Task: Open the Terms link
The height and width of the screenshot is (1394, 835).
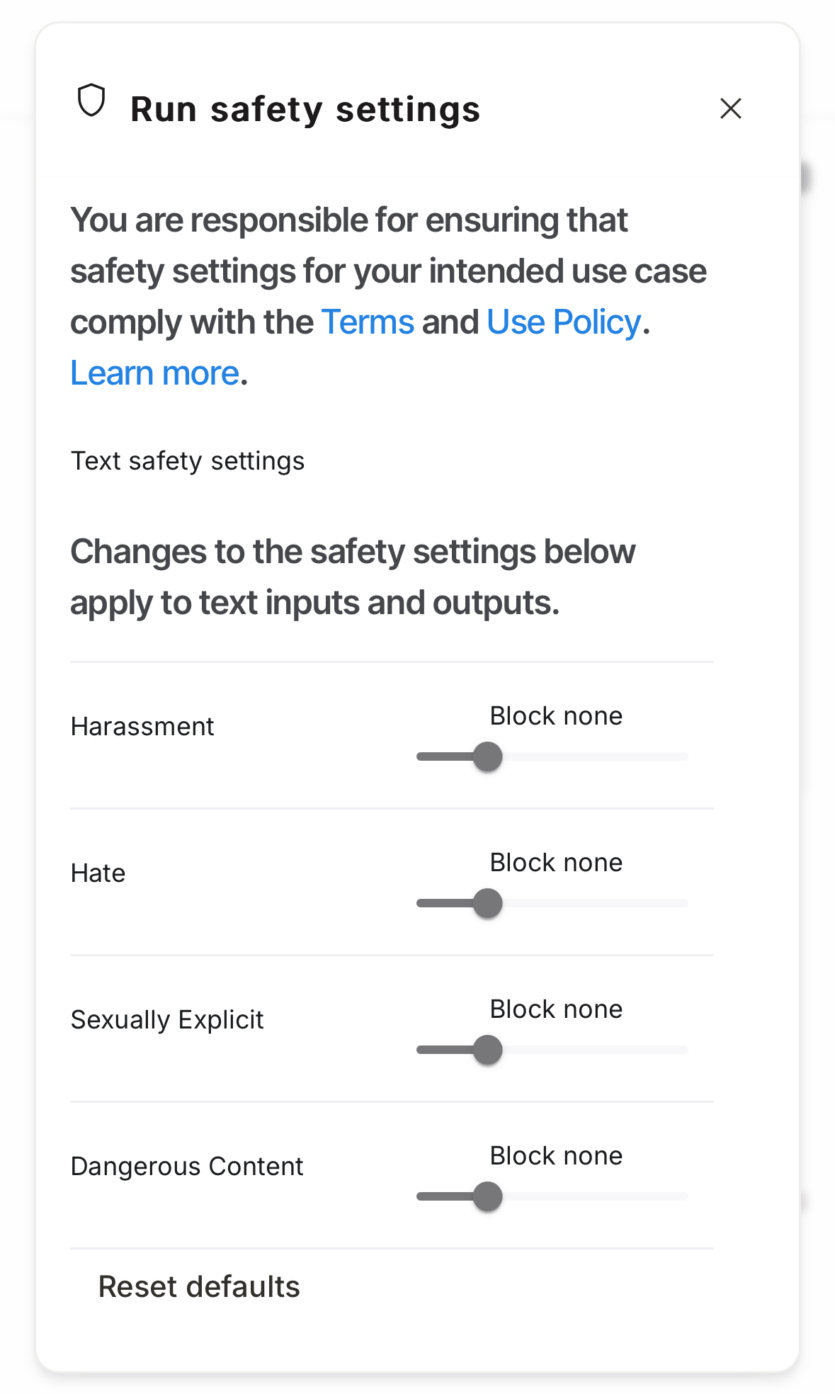Action: [367, 322]
